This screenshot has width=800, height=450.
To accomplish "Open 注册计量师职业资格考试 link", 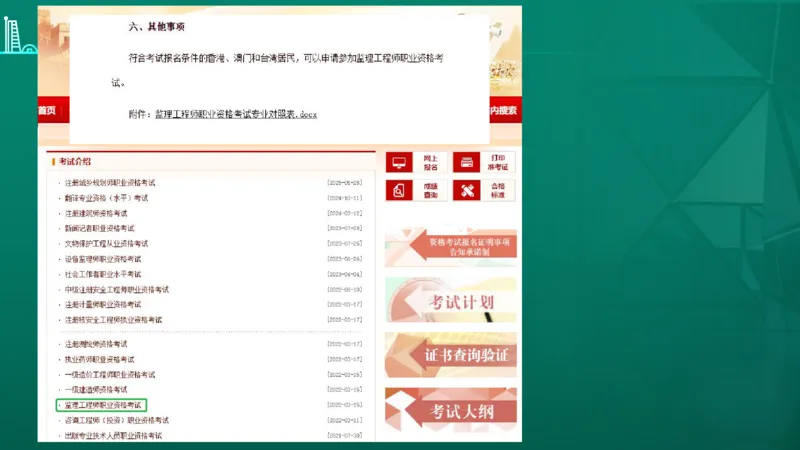I will (x=103, y=305).
